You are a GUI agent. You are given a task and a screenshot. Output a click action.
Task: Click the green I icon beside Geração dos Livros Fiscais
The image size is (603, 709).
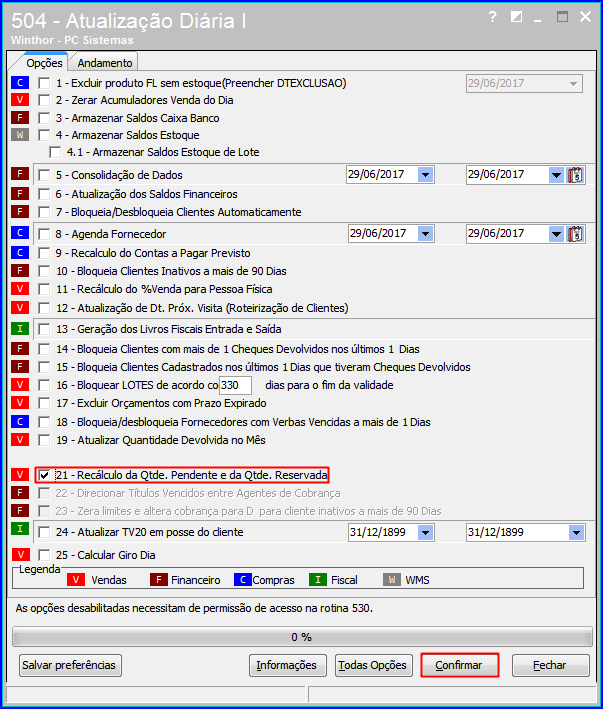point(20,328)
